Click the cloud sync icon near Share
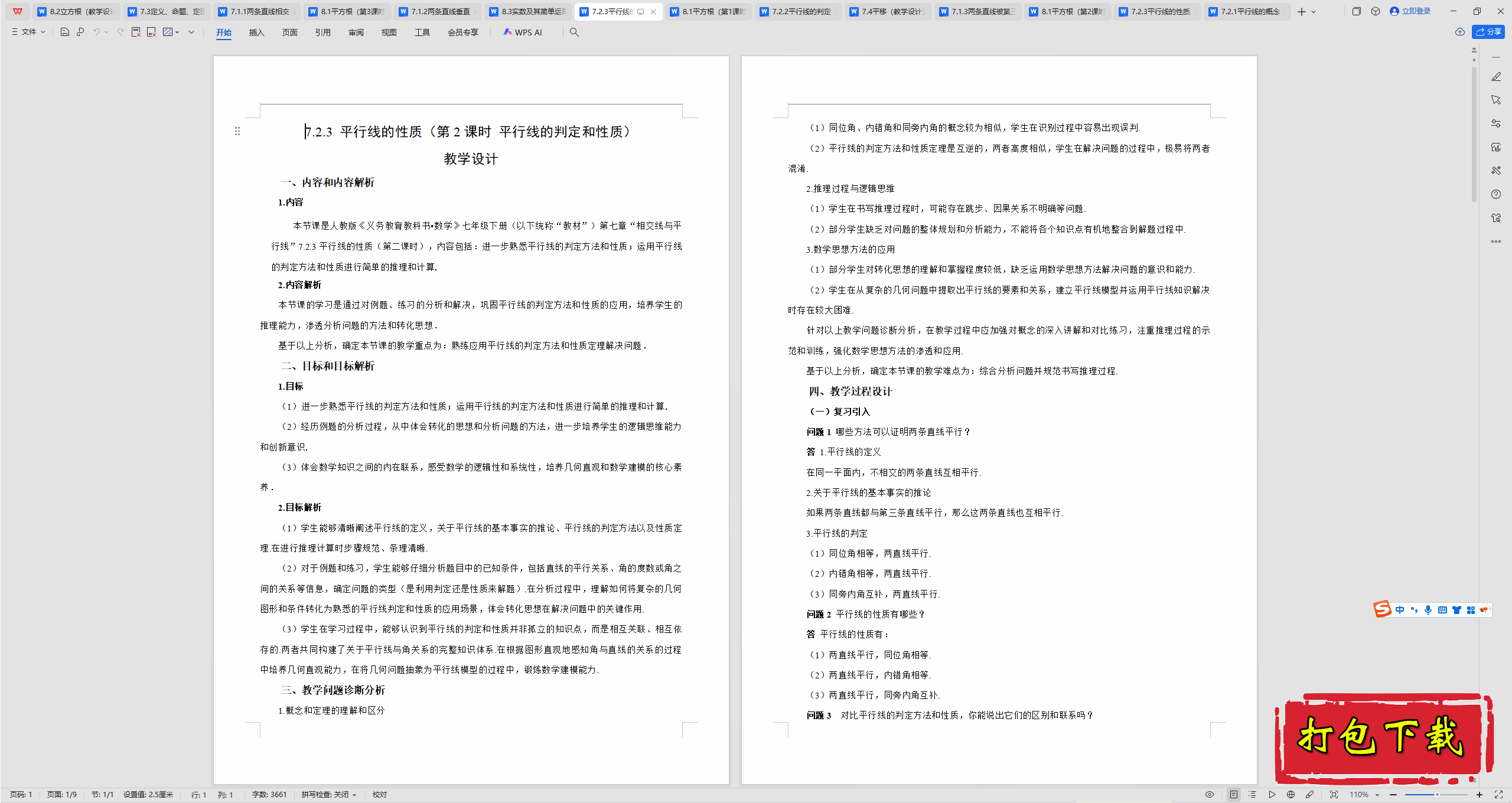 coord(1460,32)
